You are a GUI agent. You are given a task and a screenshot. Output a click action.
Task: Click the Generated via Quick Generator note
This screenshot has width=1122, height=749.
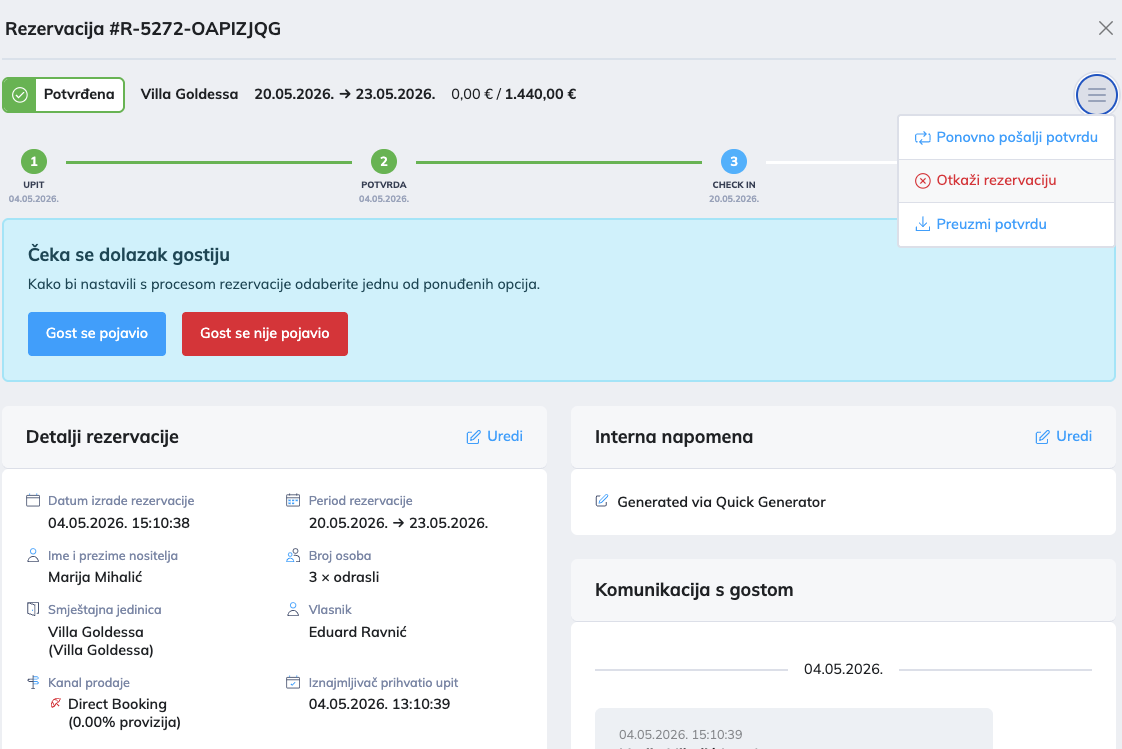721,502
